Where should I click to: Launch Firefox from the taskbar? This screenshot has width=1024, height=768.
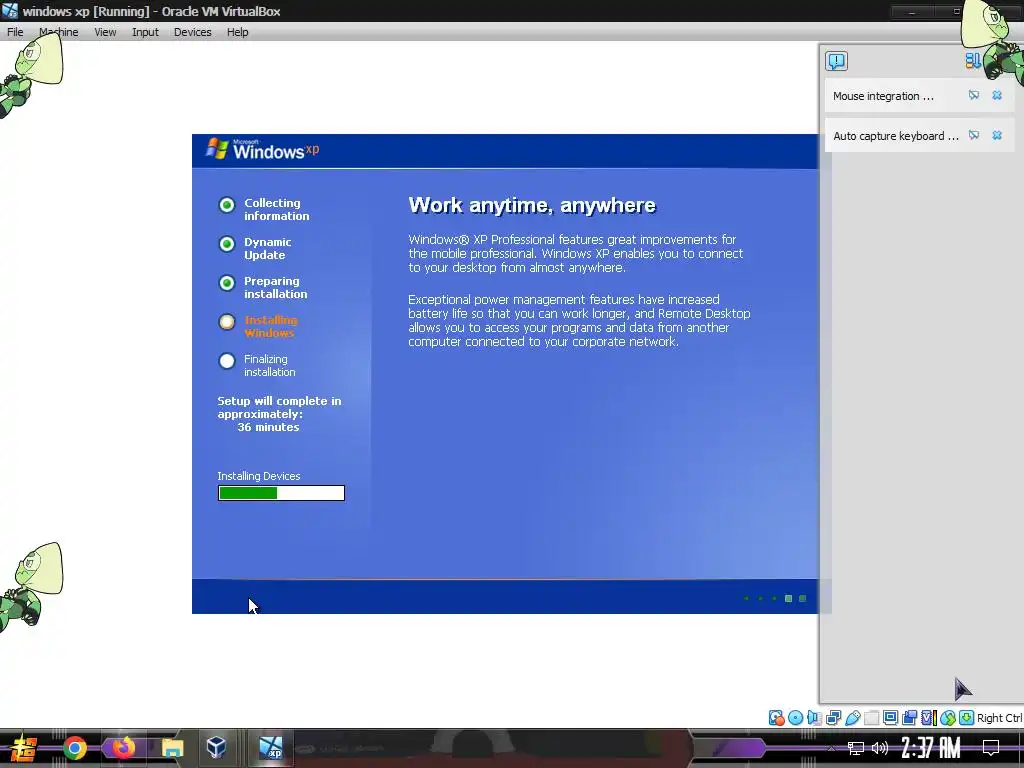pos(123,747)
